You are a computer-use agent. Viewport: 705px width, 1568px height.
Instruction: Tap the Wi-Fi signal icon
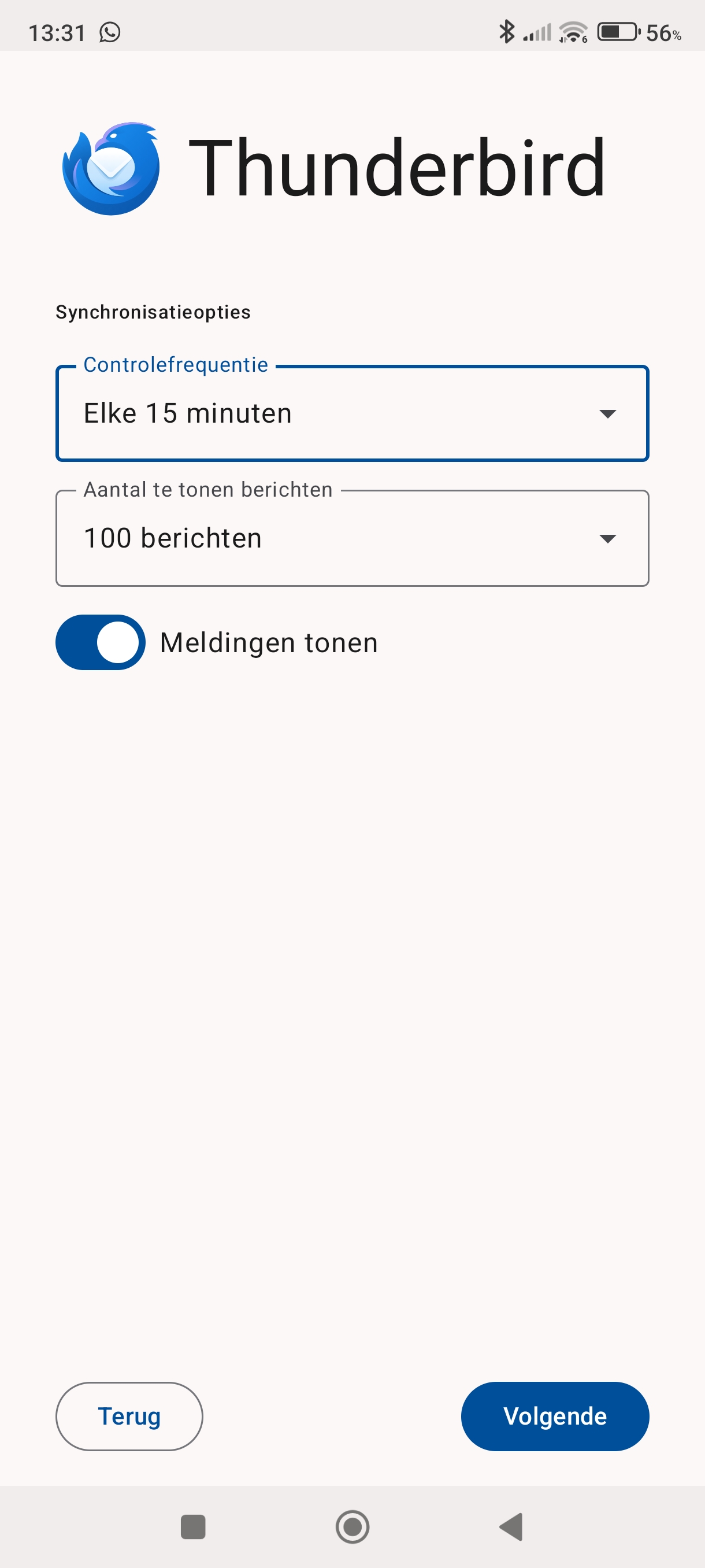click(x=573, y=32)
